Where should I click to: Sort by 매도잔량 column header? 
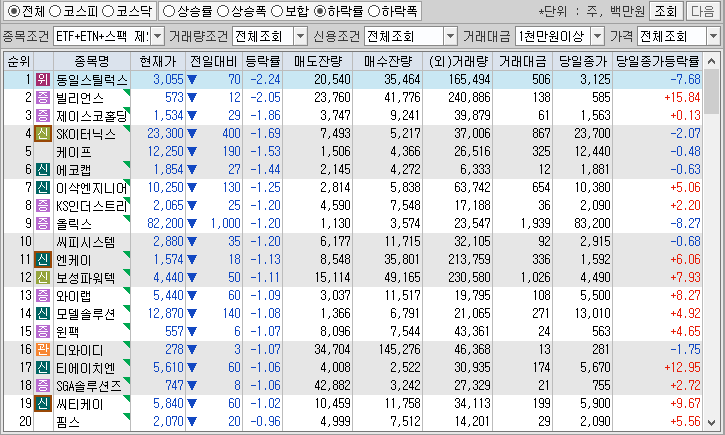[318, 61]
